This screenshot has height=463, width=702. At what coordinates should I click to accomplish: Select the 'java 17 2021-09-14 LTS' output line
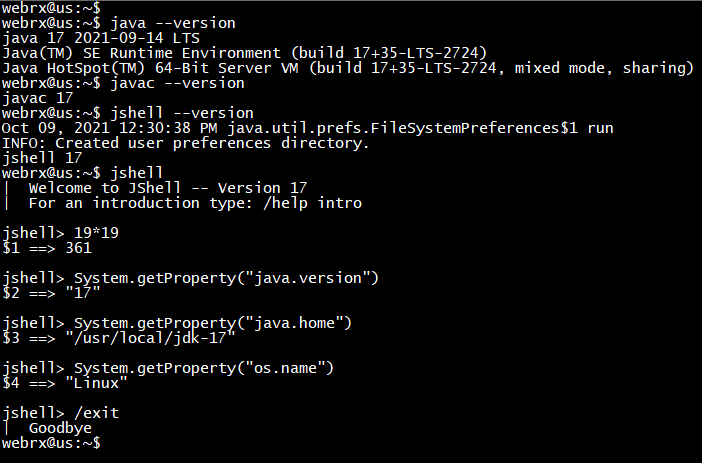(101, 38)
